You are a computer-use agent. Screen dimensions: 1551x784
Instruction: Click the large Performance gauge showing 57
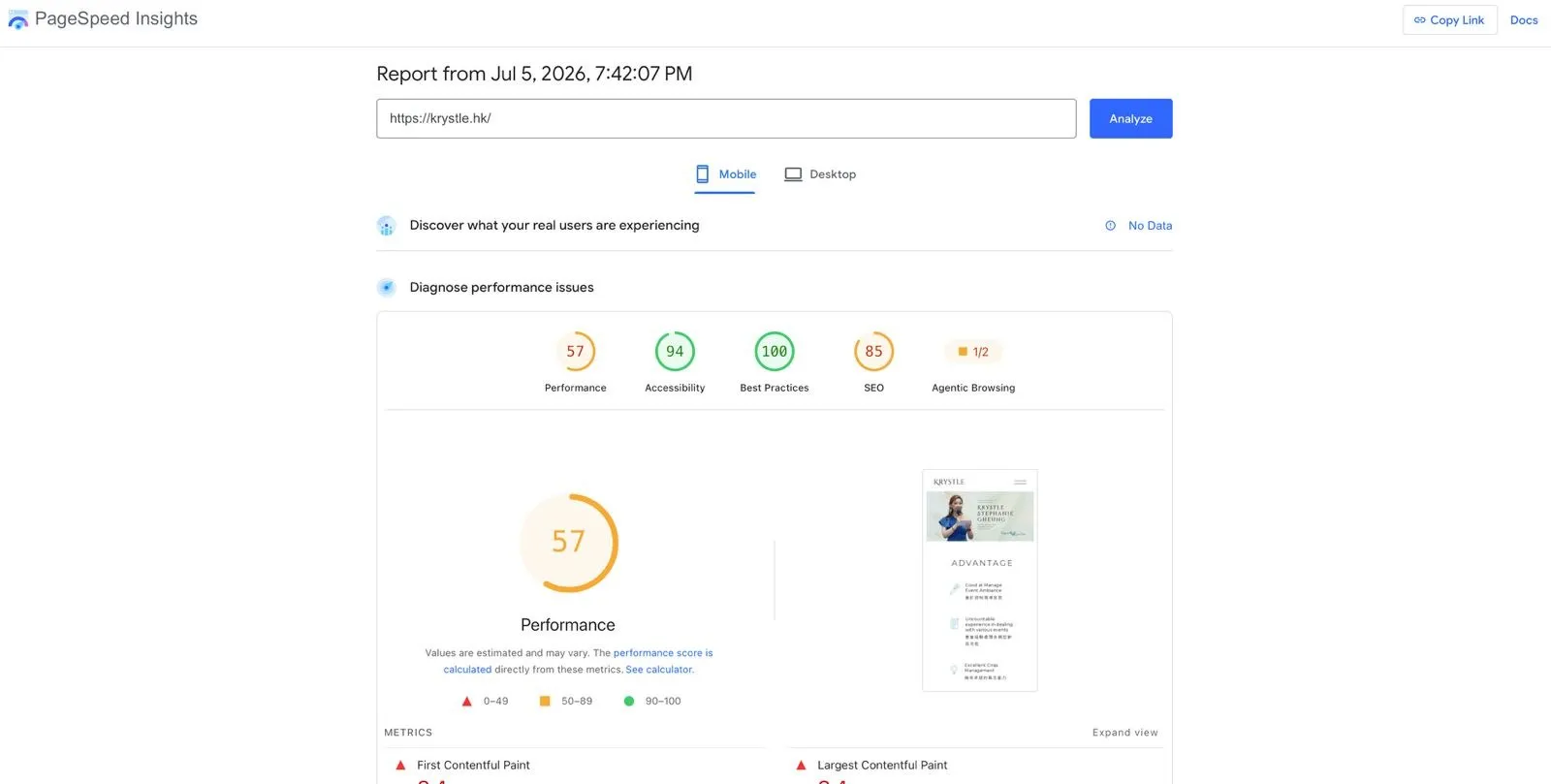(x=568, y=543)
